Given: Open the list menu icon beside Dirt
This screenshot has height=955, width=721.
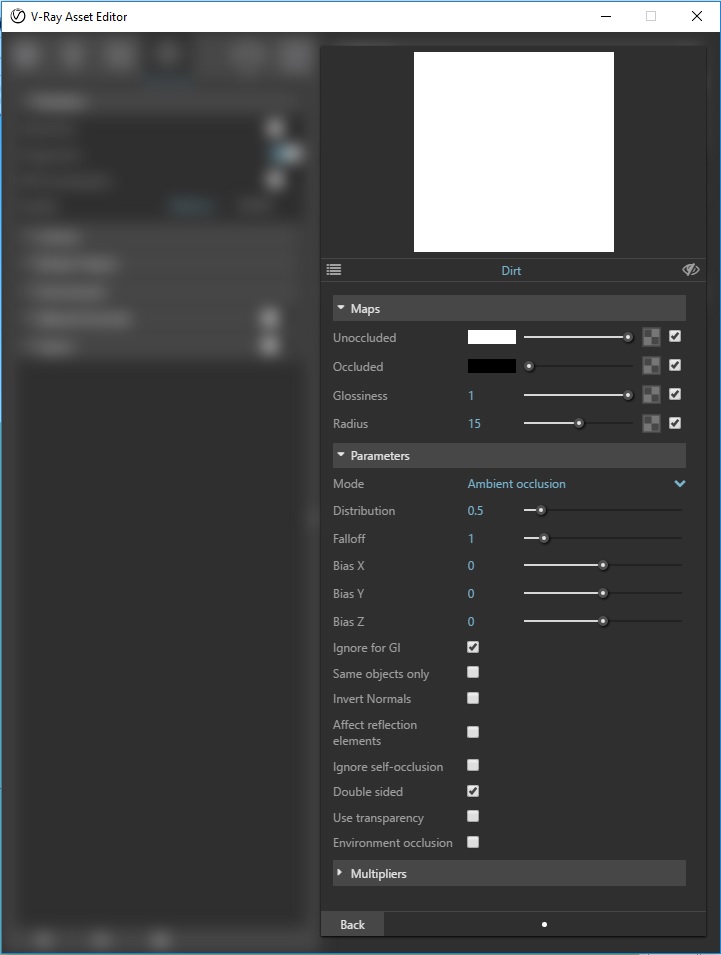Looking at the screenshot, I should click(x=334, y=270).
